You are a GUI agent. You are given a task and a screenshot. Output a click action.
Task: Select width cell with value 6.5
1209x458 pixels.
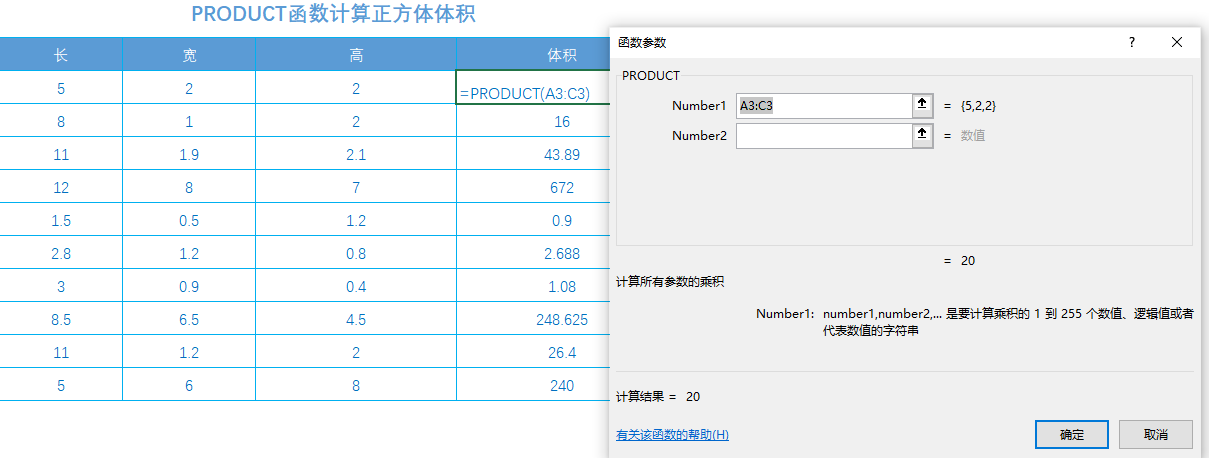[x=189, y=320]
